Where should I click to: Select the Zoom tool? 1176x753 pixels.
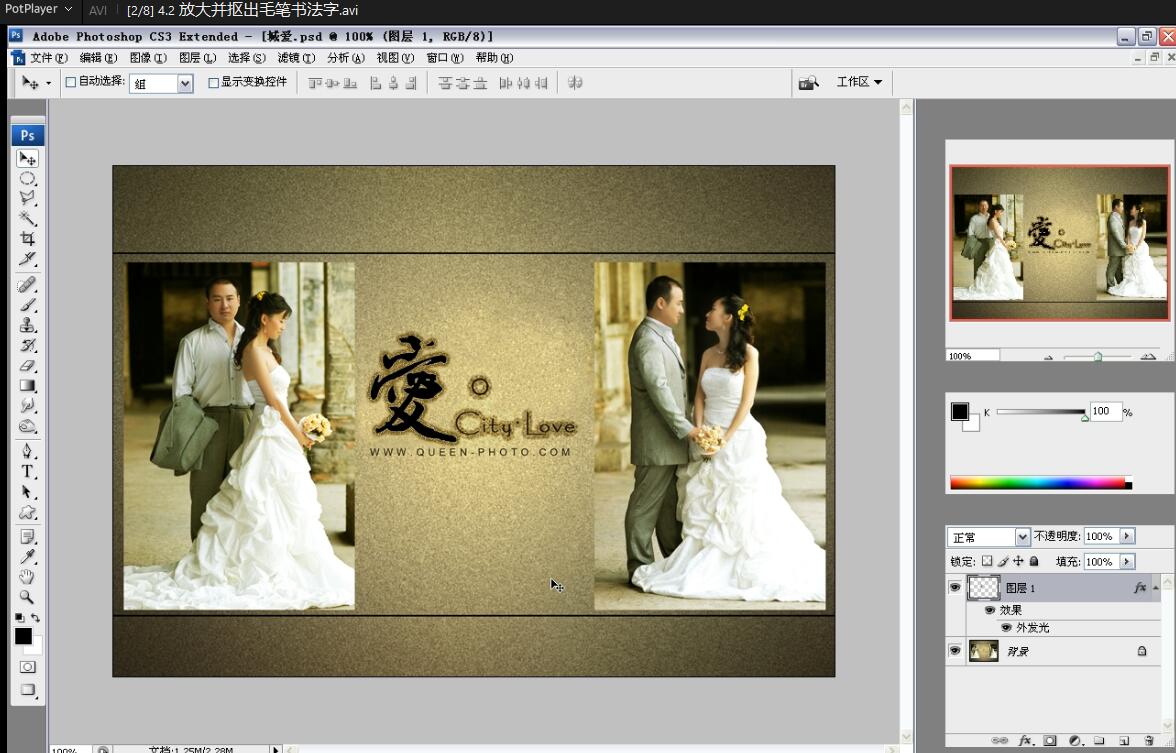tap(27, 597)
